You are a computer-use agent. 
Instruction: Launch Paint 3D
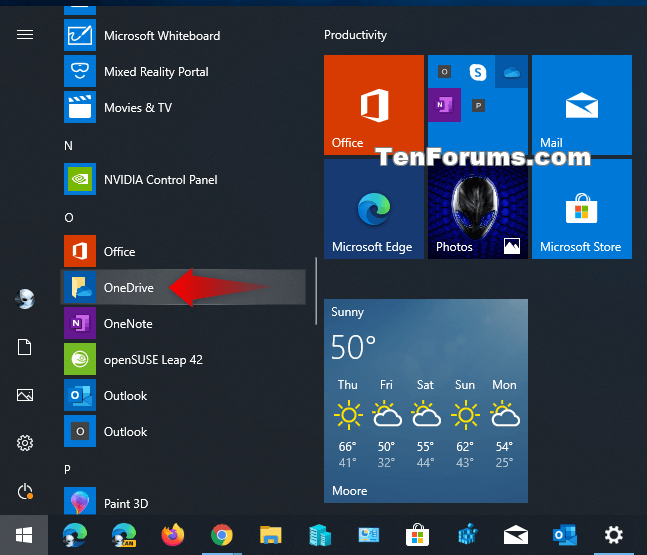pos(184,503)
